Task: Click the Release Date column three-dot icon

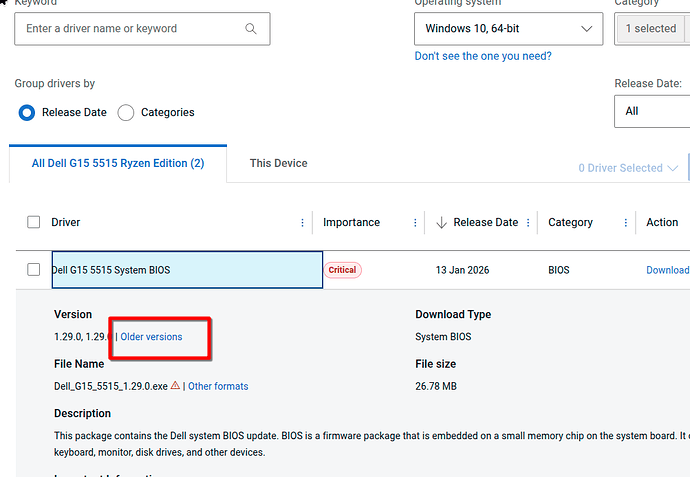Action: (527, 223)
